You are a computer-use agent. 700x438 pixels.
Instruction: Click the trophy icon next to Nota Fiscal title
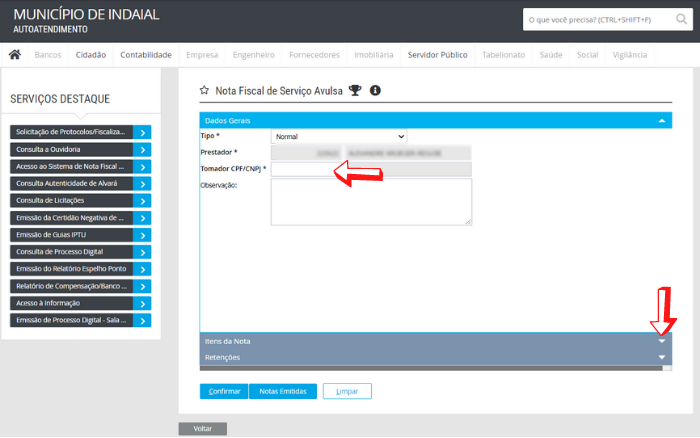(354, 91)
